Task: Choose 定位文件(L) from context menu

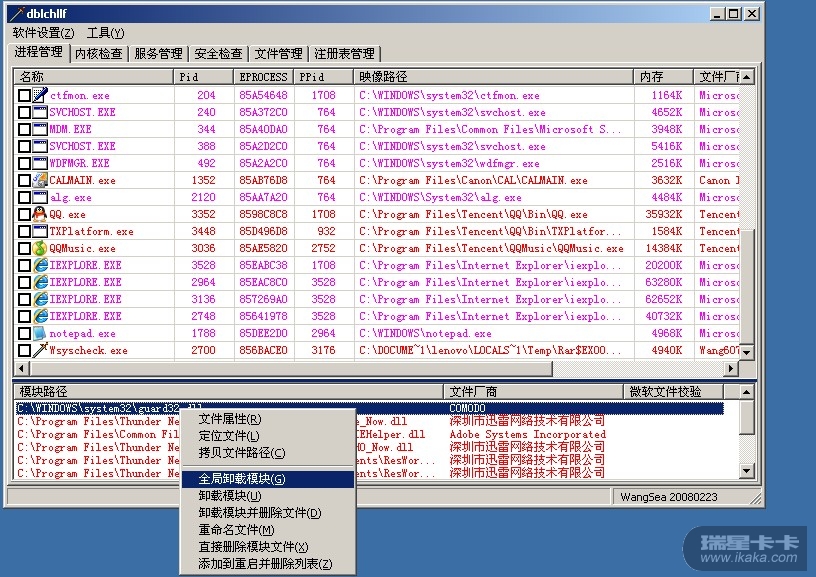Action: pyautogui.click(x=268, y=436)
